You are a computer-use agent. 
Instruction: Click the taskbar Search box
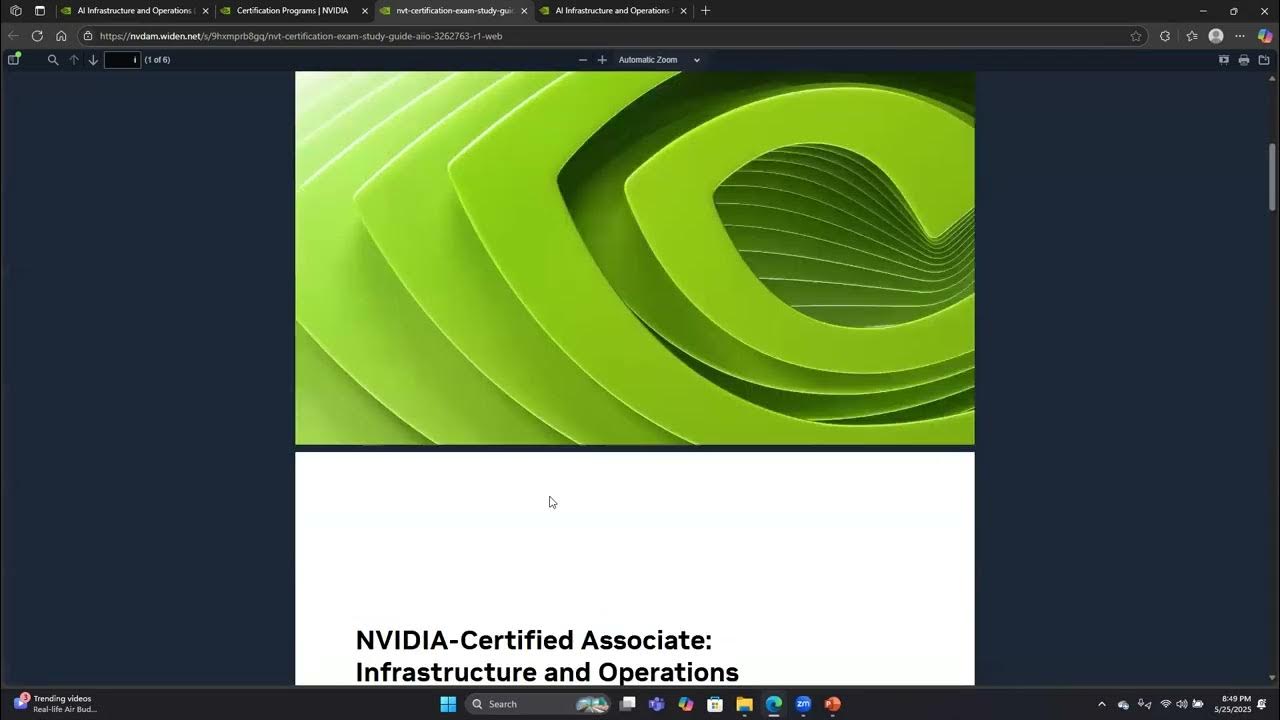(539, 704)
